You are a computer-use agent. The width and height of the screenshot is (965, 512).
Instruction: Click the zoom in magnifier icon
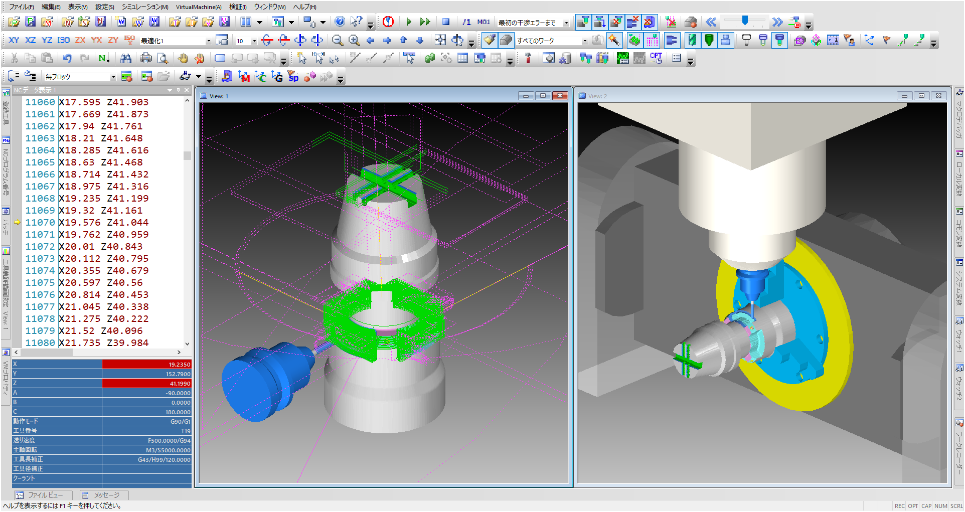tap(354, 40)
